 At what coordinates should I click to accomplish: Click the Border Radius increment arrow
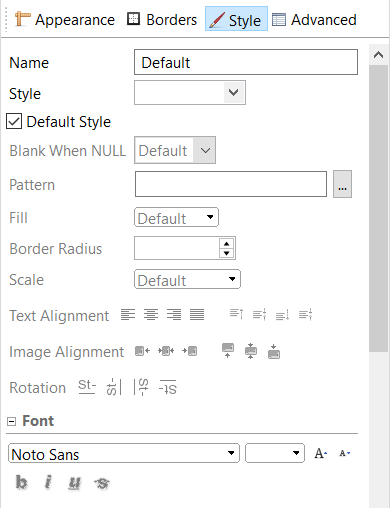click(x=227, y=243)
